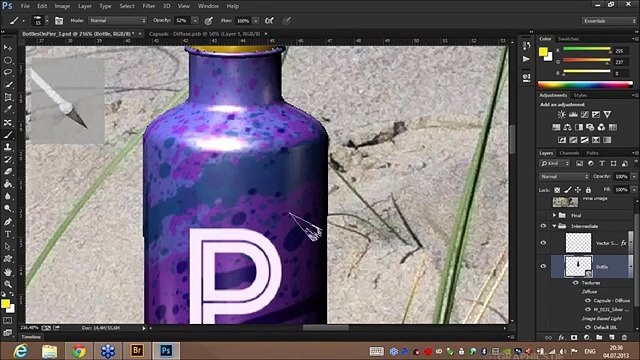Select the Eraser tool
The width and height of the screenshot is (640, 360).
point(8,171)
